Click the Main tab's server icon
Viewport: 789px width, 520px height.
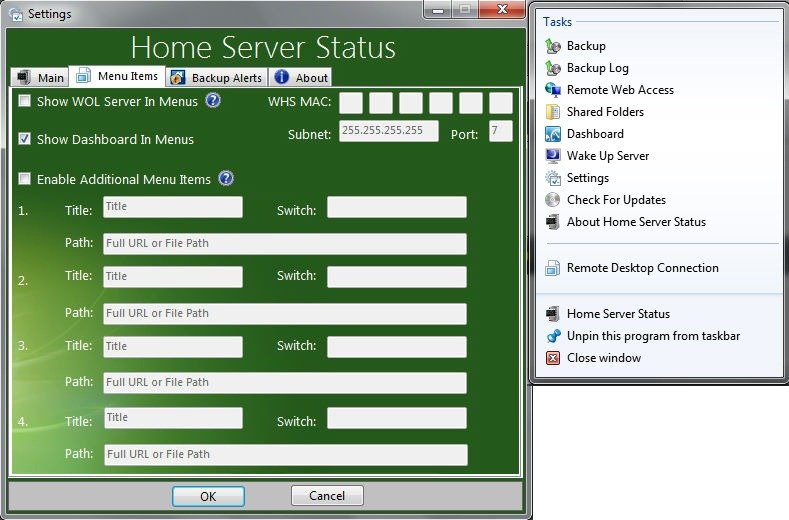click(x=24, y=77)
